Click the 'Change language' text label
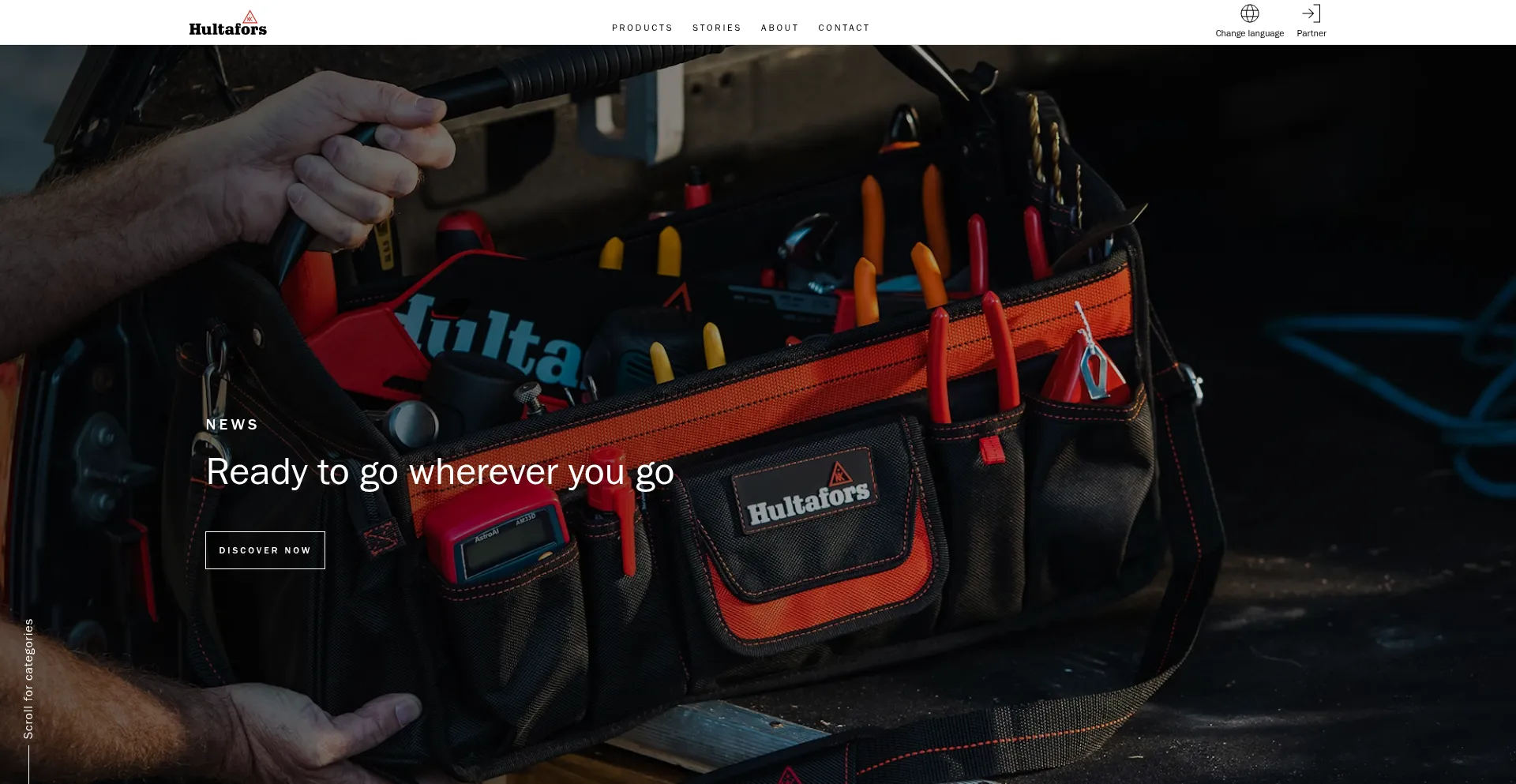Image resolution: width=1516 pixels, height=784 pixels. [1249, 33]
